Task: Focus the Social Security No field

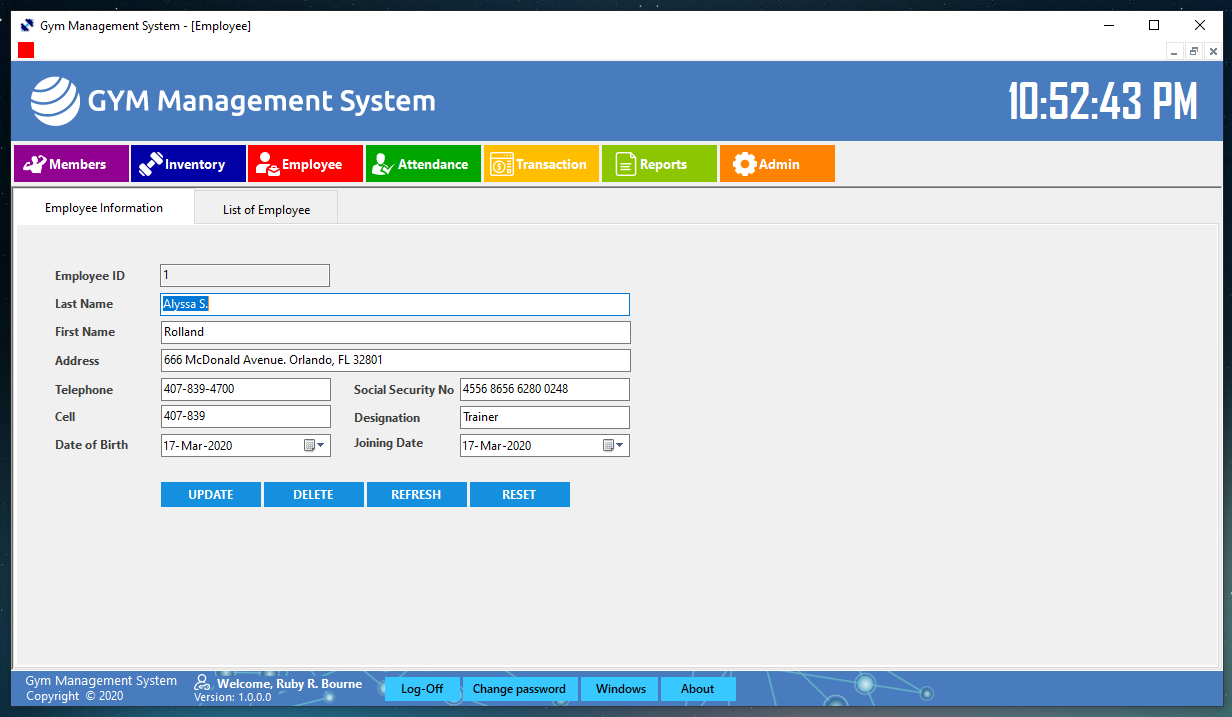Action: [x=545, y=389]
